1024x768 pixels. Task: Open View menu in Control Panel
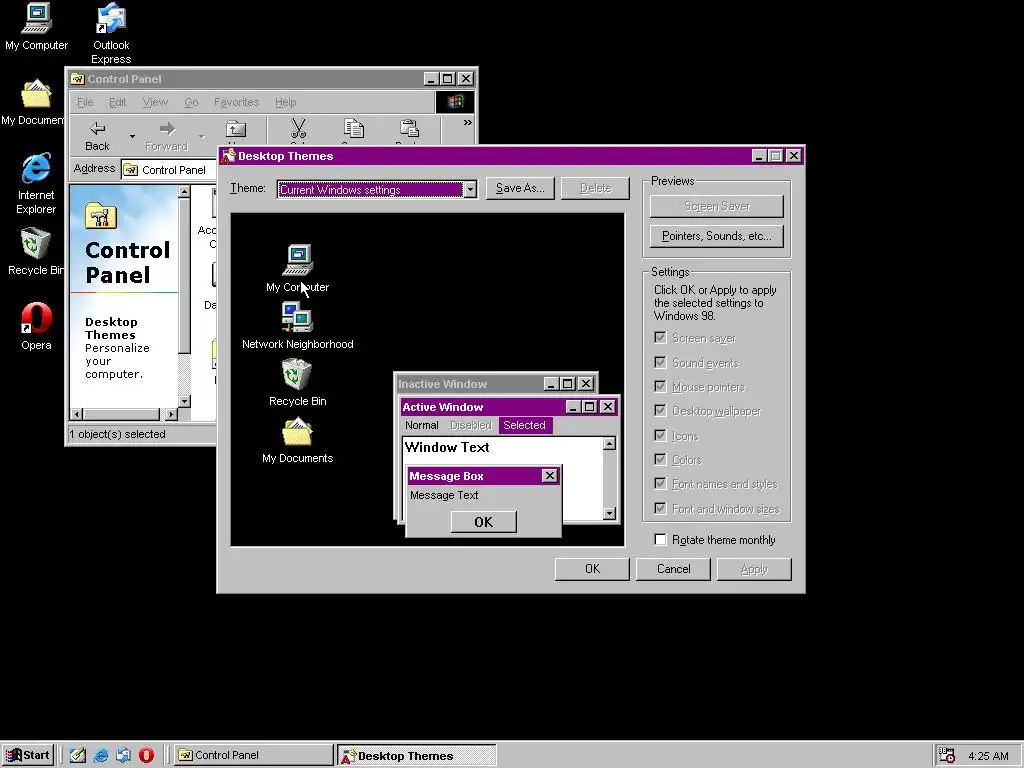pos(155,103)
